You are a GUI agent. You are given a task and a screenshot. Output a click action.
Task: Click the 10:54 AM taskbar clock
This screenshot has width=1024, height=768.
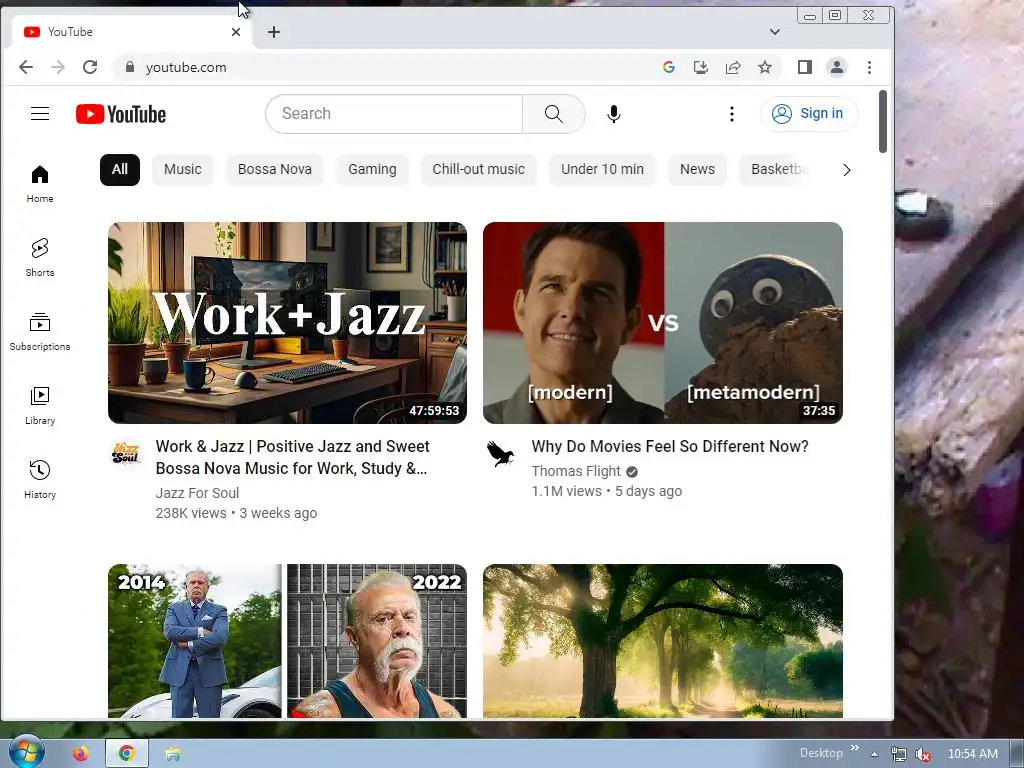[x=973, y=754]
